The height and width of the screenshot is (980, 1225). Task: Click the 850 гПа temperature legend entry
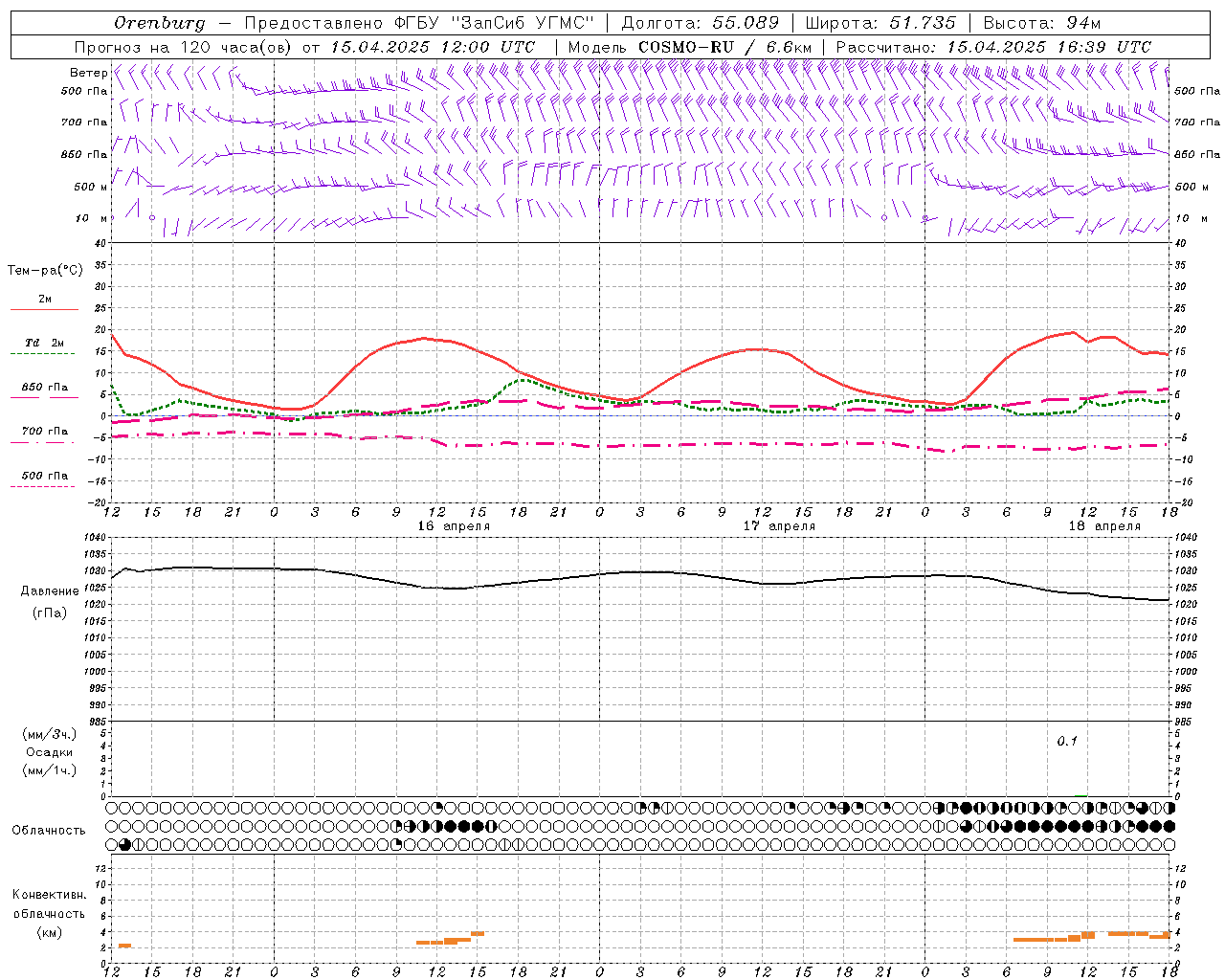[x=44, y=390]
